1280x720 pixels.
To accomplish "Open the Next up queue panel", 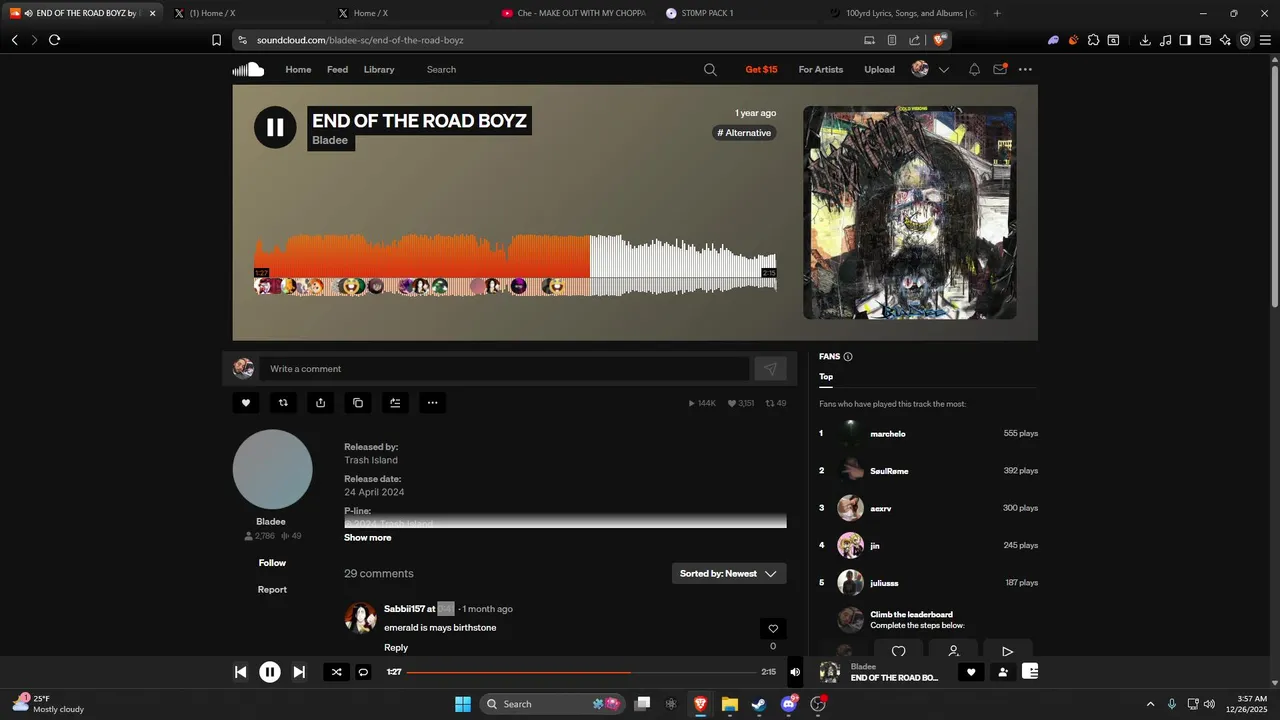I will pos(1030,672).
